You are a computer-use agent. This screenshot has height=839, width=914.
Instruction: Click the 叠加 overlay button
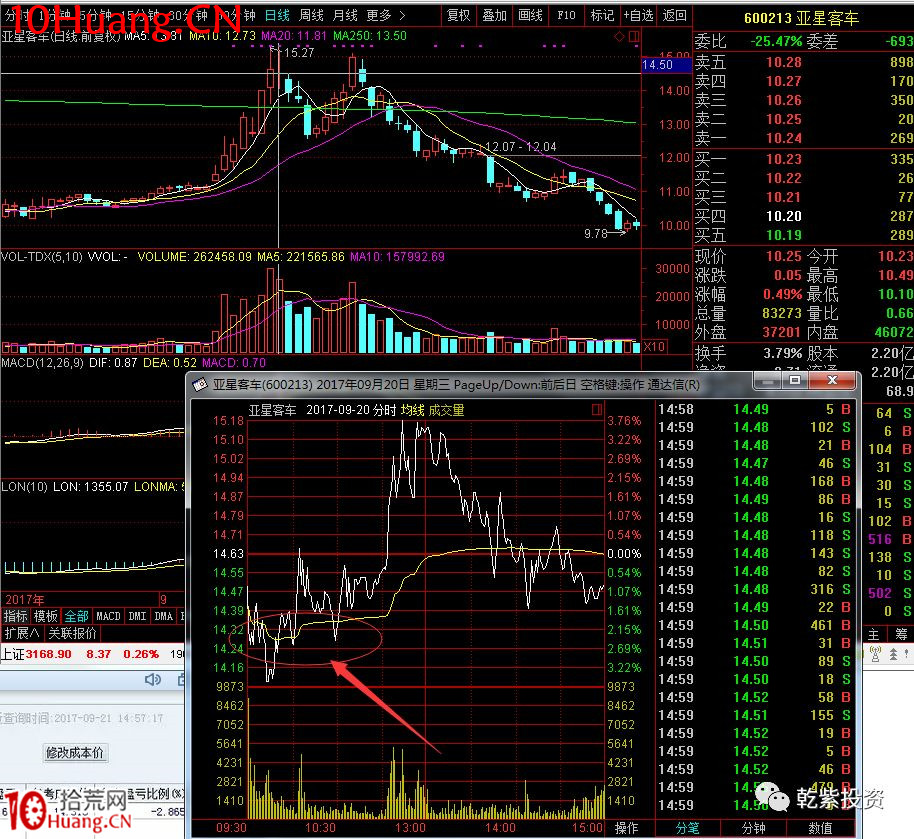[494, 15]
